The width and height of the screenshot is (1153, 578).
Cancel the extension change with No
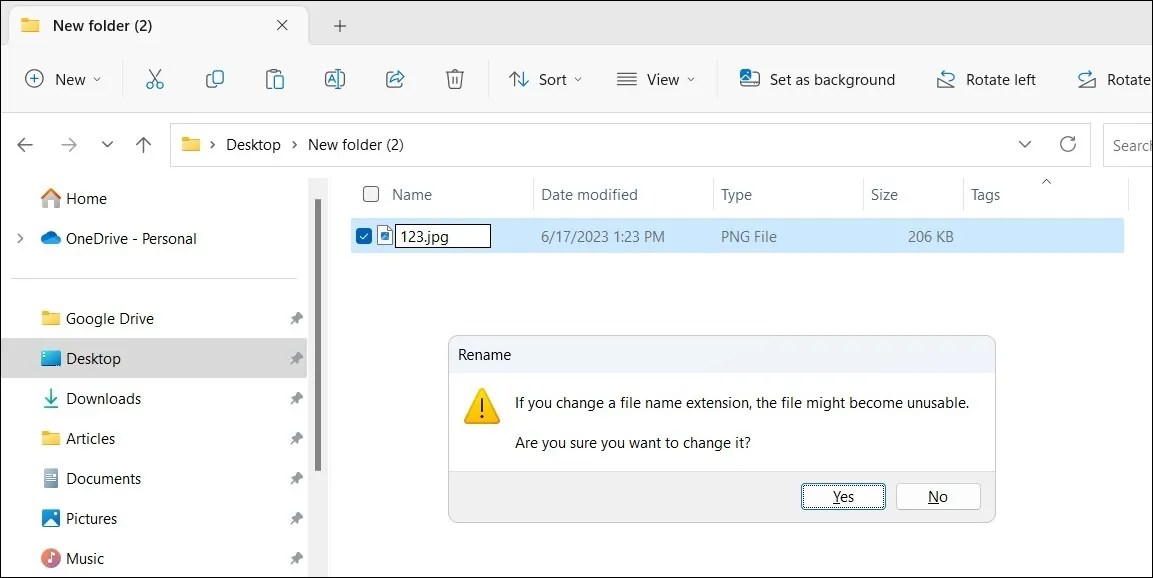tap(937, 496)
